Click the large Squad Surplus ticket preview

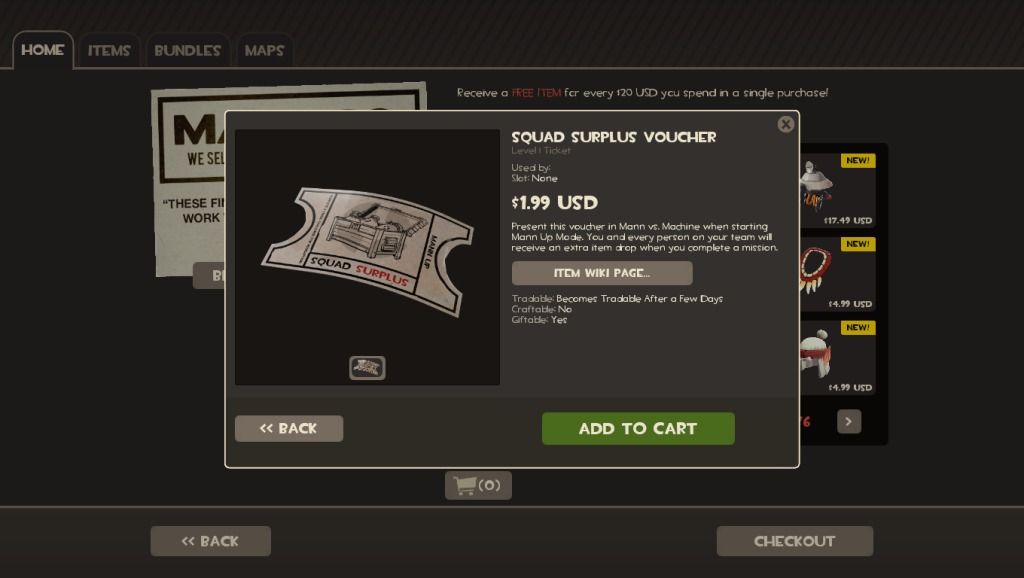pos(368,251)
